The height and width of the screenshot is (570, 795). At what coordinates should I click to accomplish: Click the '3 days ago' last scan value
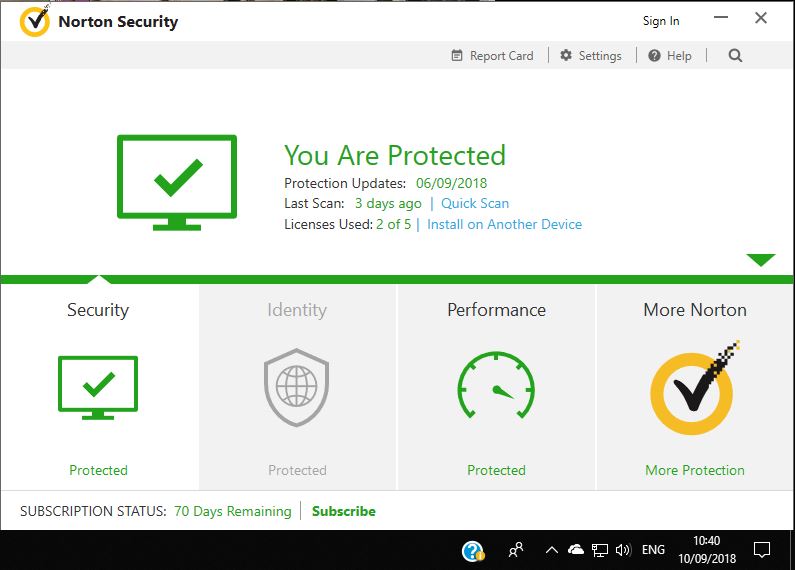click(388, 203)
